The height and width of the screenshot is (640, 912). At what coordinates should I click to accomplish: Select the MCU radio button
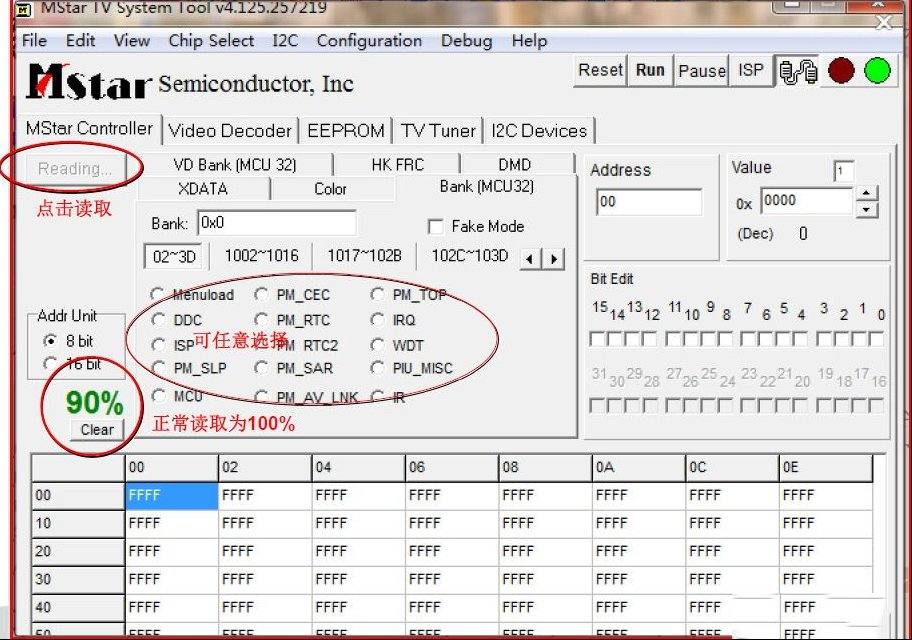pyautogui.click(x=158, y=396)
